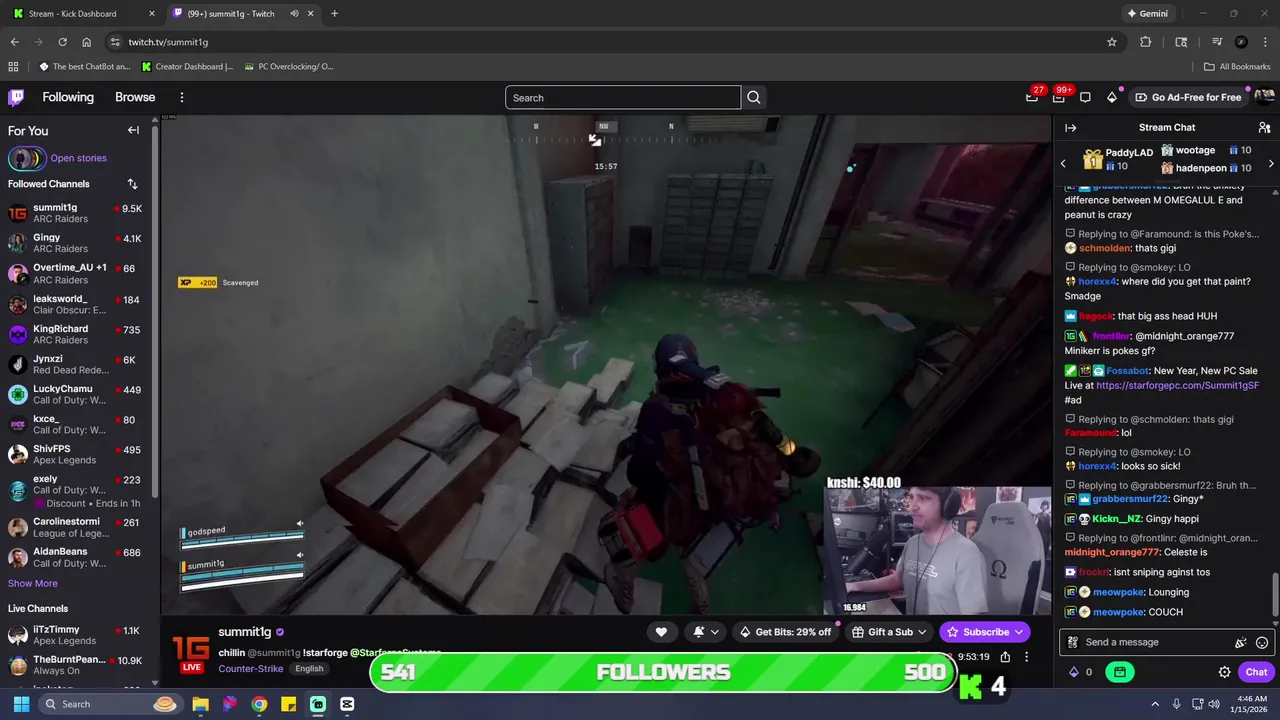Click the search magnifier button

click(x=754, y=97)
